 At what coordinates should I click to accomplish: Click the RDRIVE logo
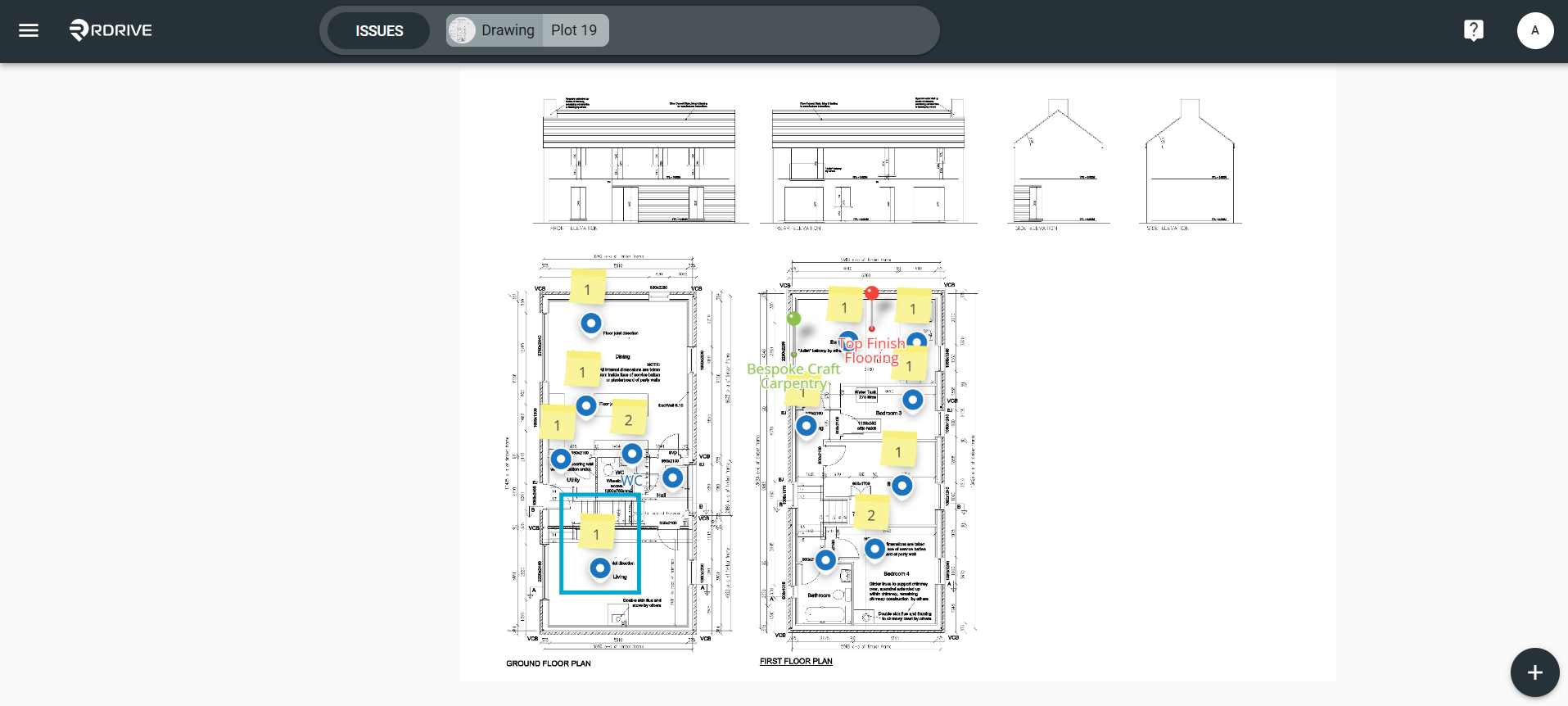tap(111, 30)
